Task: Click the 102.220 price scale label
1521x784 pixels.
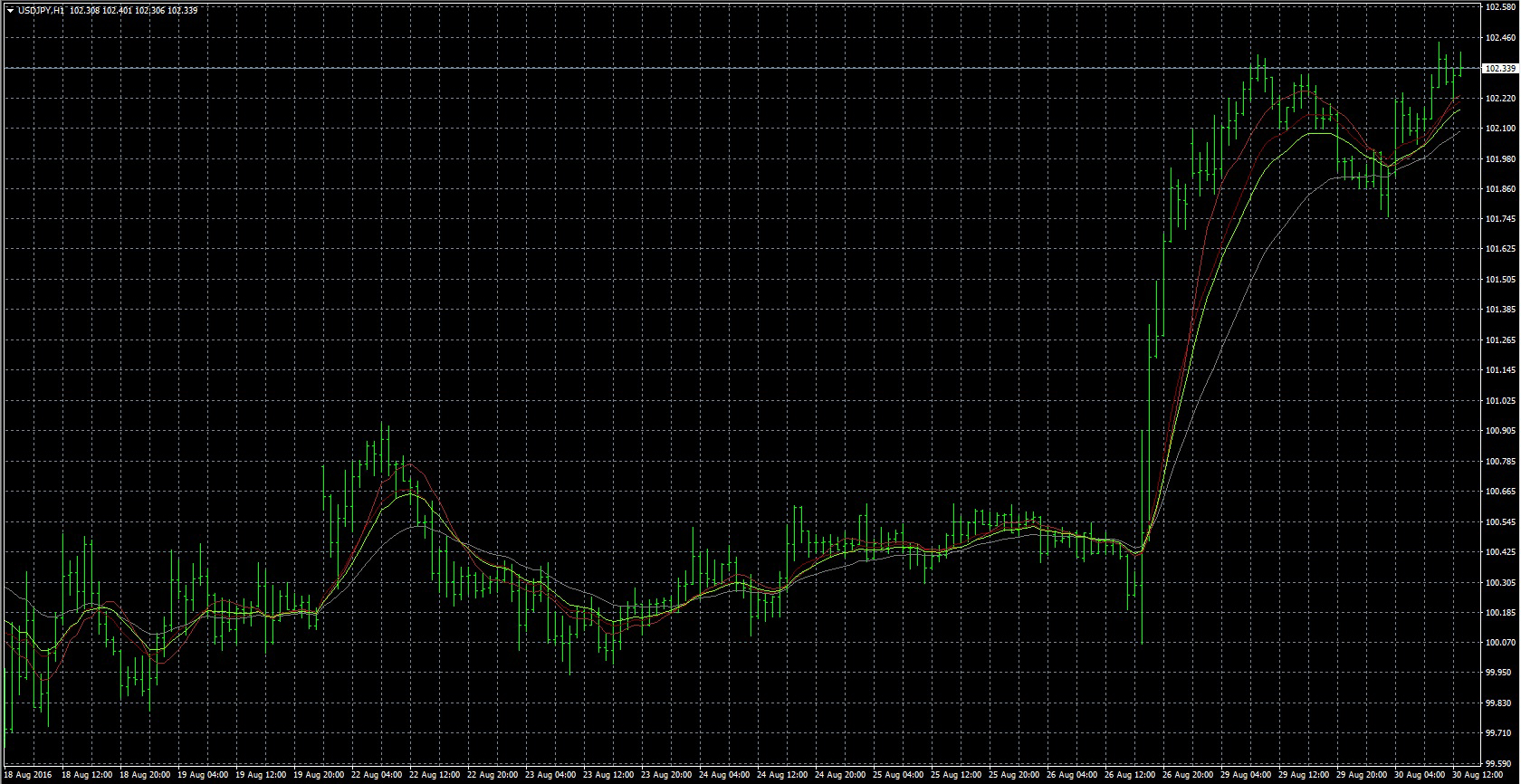Action: (1501, 98)
